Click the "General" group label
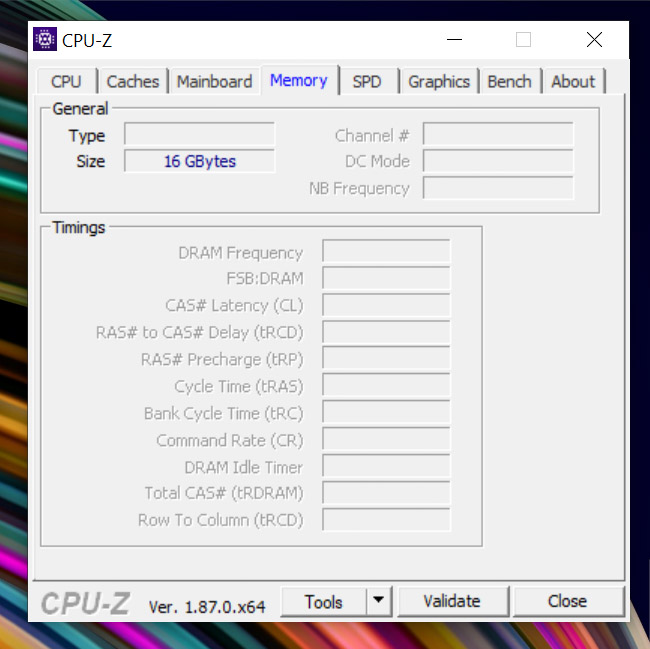Screen dimensions: 650x649 coord(80,109)
